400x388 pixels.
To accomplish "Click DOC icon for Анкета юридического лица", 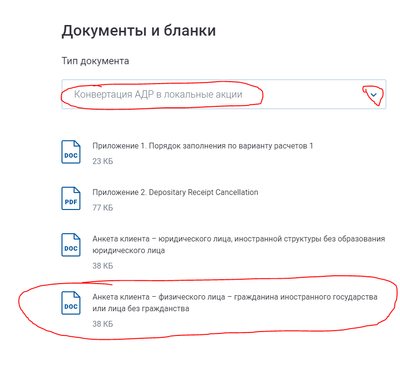I will 71,245.
